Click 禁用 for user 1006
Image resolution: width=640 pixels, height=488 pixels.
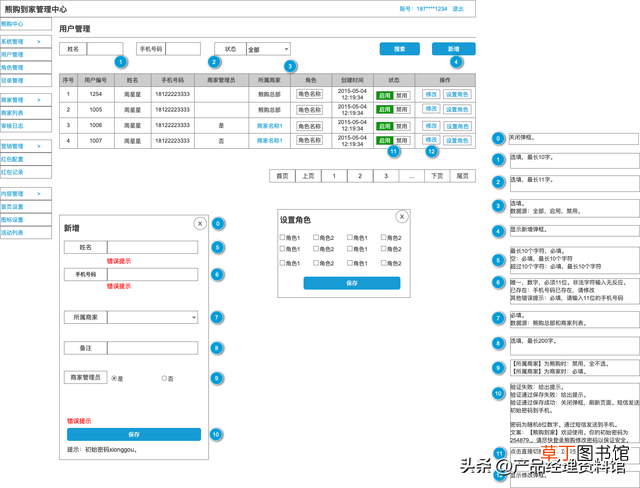(402, 126)
